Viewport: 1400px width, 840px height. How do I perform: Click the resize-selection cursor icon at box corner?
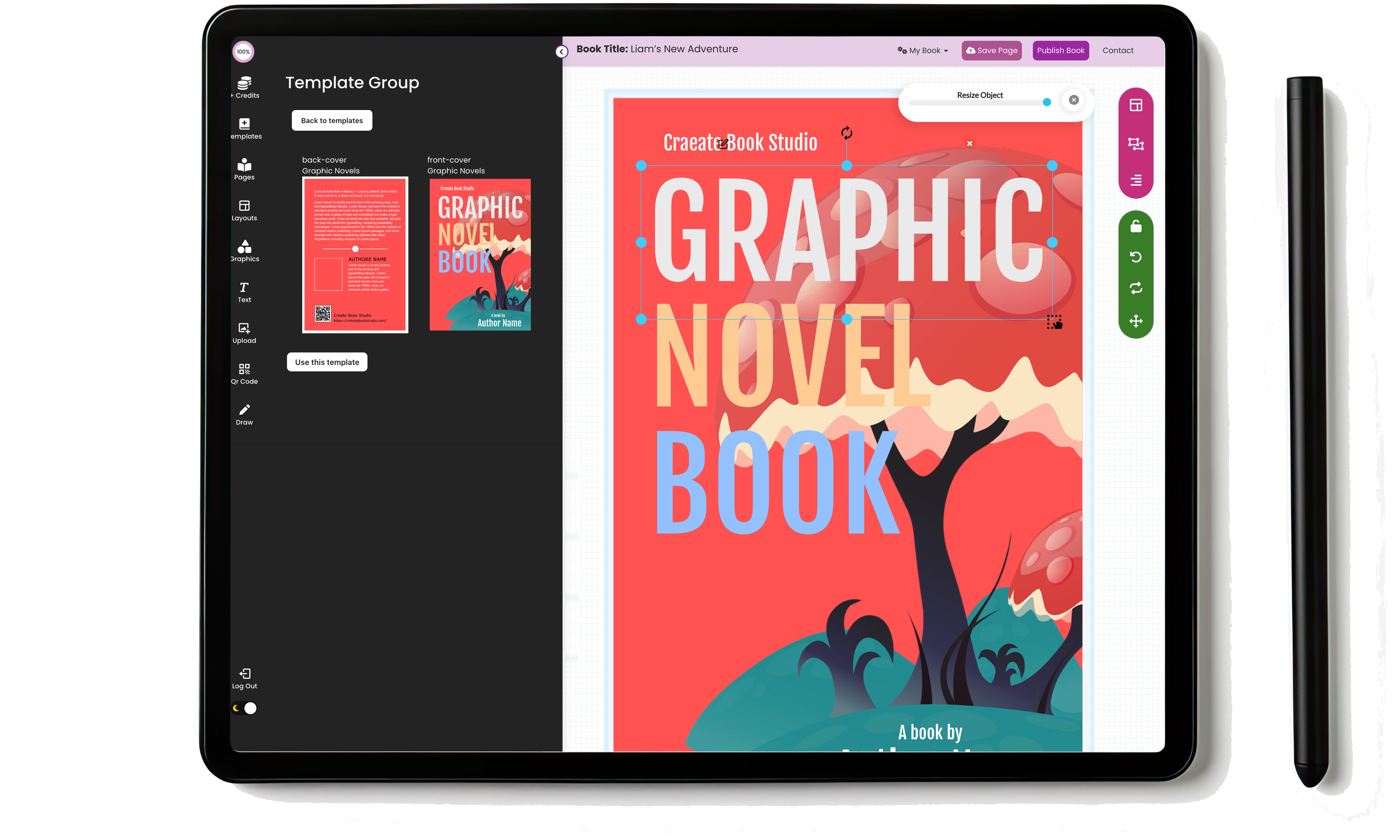(x=1055, y=322)
